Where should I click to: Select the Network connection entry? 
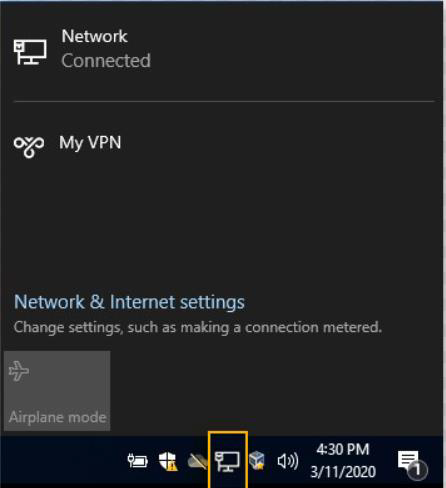coord(223,49)
